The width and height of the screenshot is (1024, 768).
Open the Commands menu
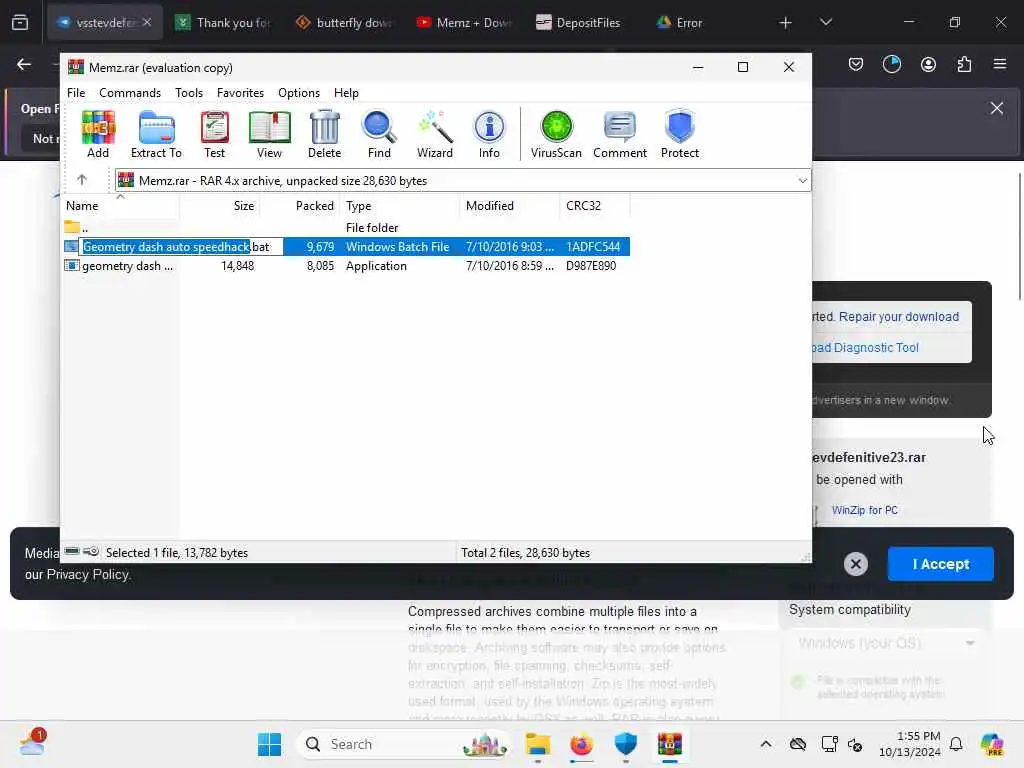coord(130,93)
